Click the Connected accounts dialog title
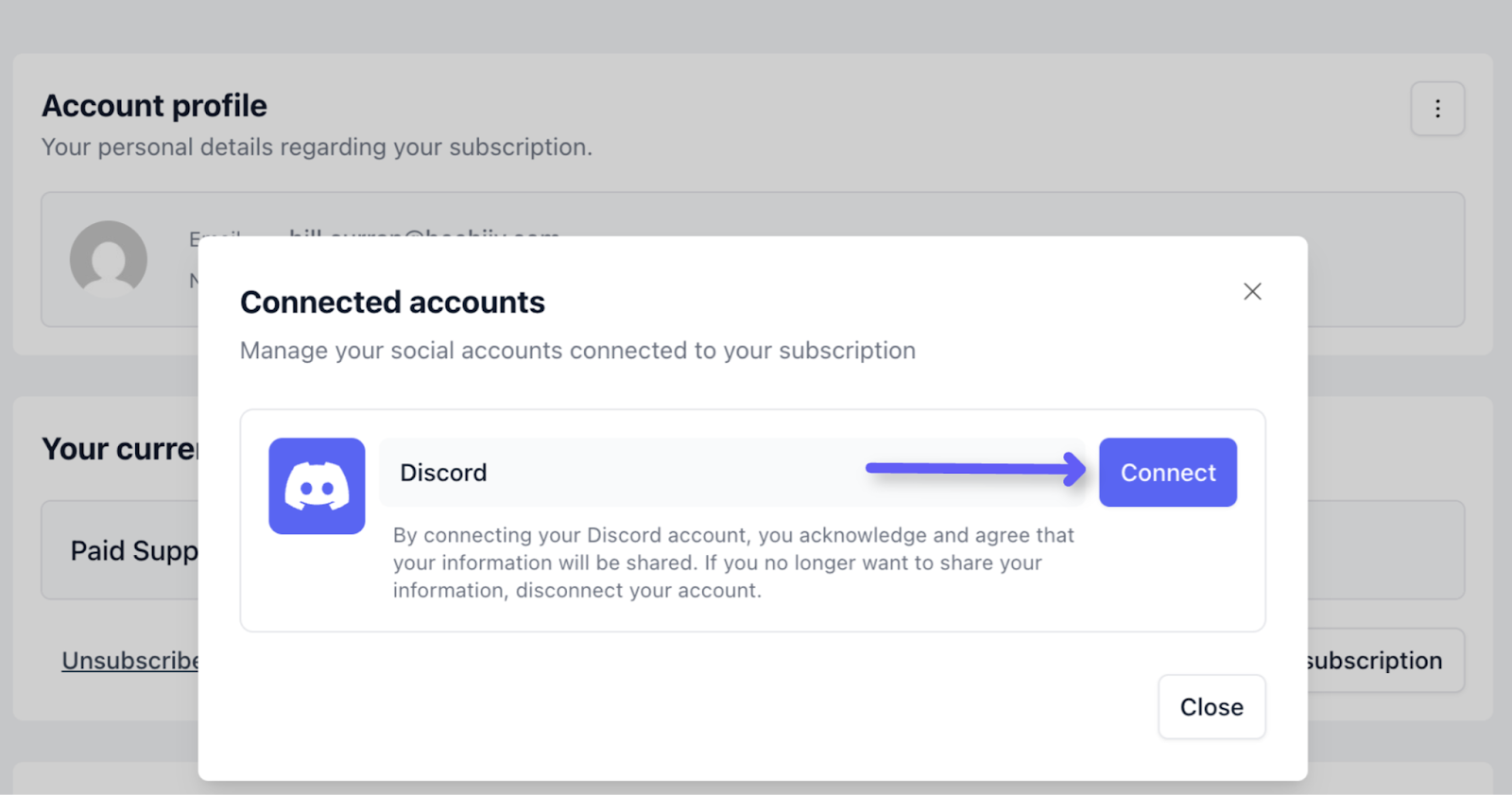This screenshot has width=1512, height=795. click(x=392, y=302)
